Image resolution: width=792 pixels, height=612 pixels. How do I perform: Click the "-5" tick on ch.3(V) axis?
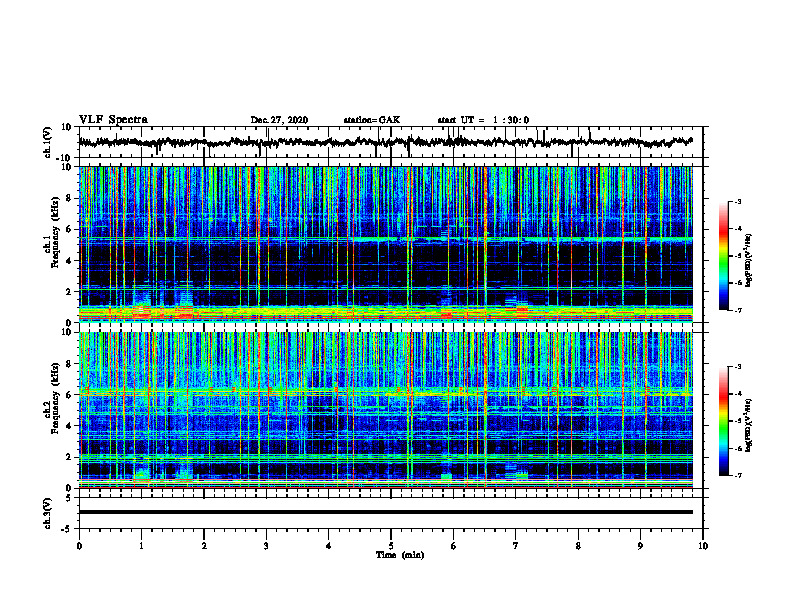coord(68,529)
